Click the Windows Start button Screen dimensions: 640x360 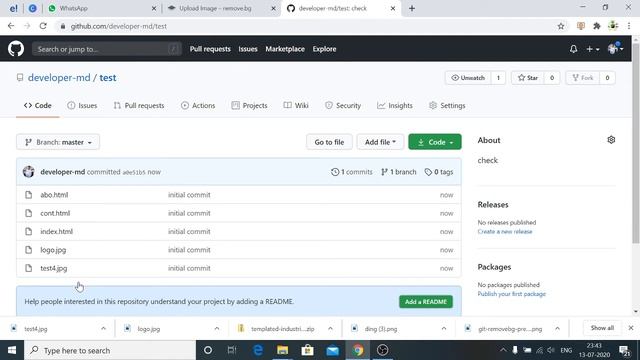click(x=12, y=350)
